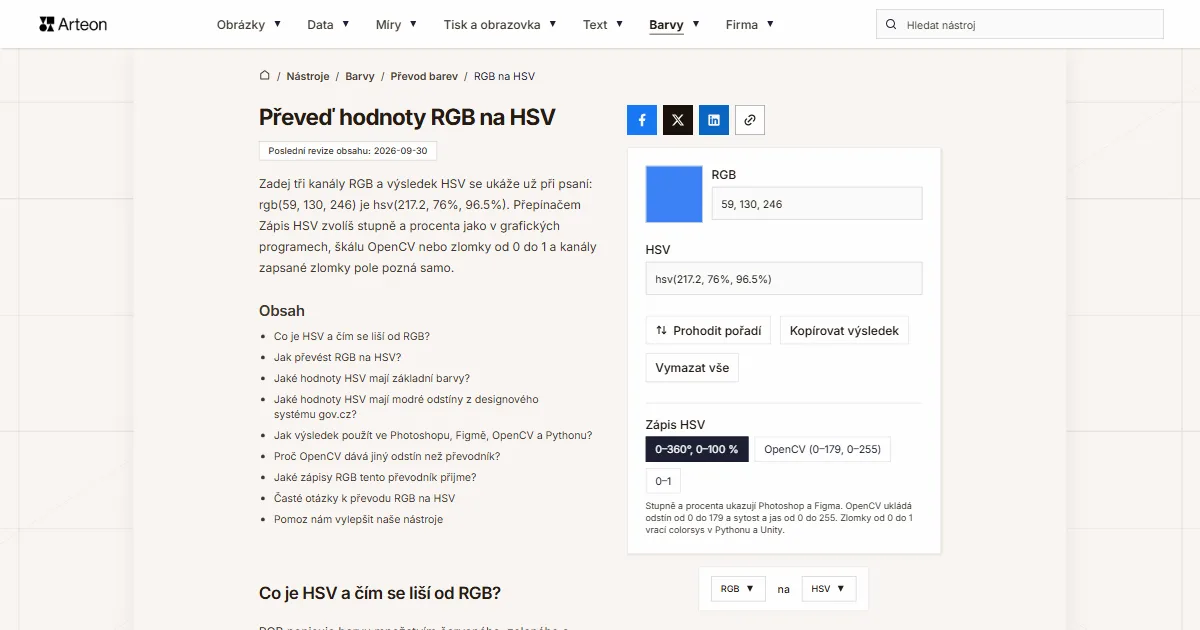Jump to Photoshop, Figma, OpenCV a Python section
The image size is (1200, 630).
click(433, 435)
